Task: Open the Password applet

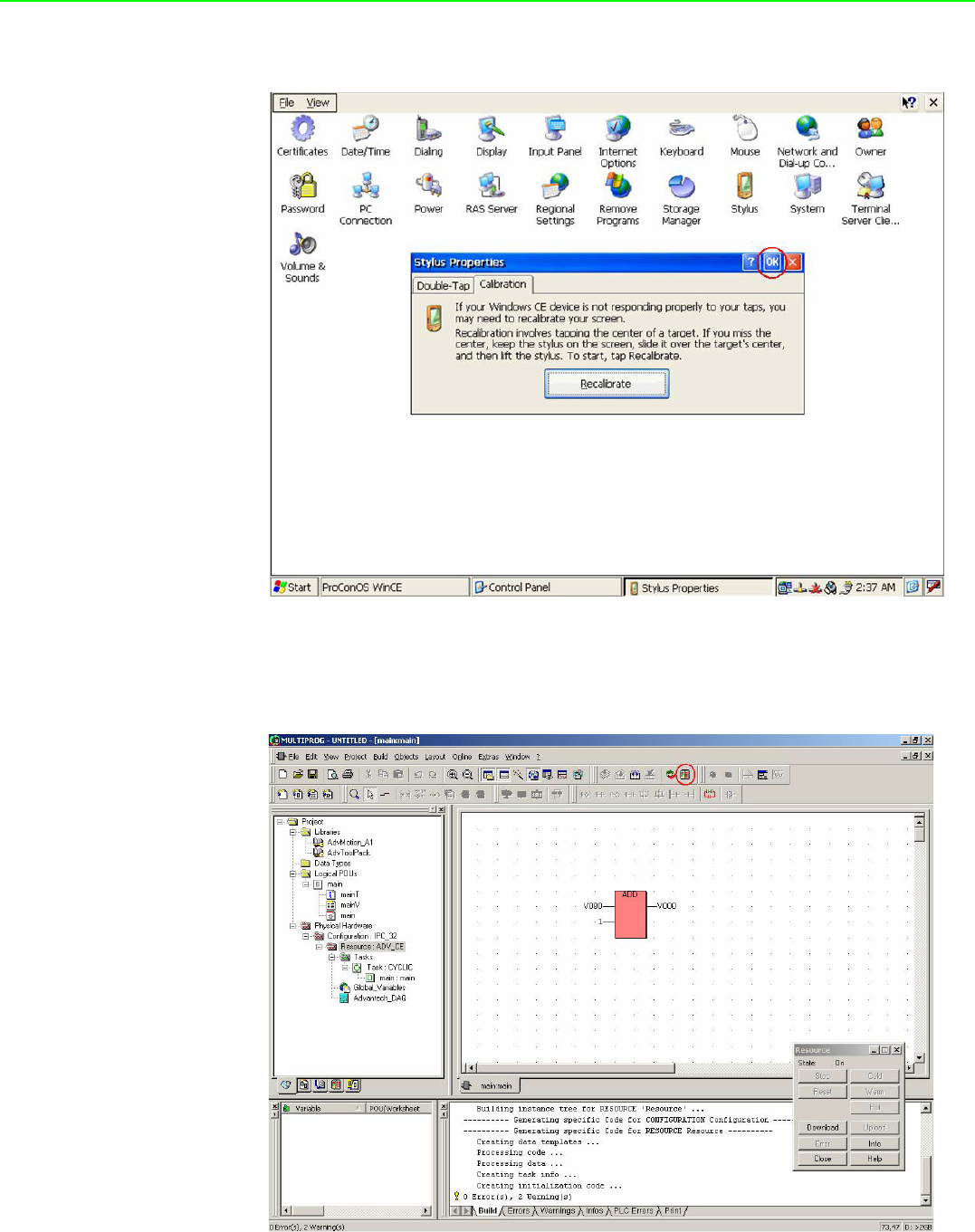Action: tap(302, 194)
